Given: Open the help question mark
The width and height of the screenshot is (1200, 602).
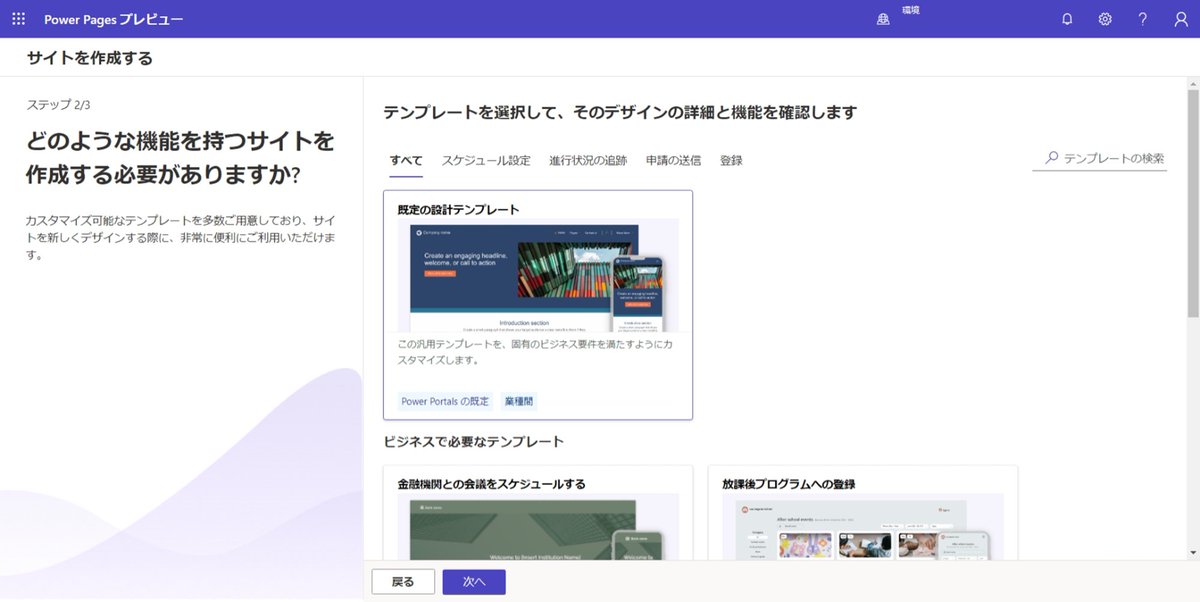Looking at the screenshot, I should tap(1142, 18).
